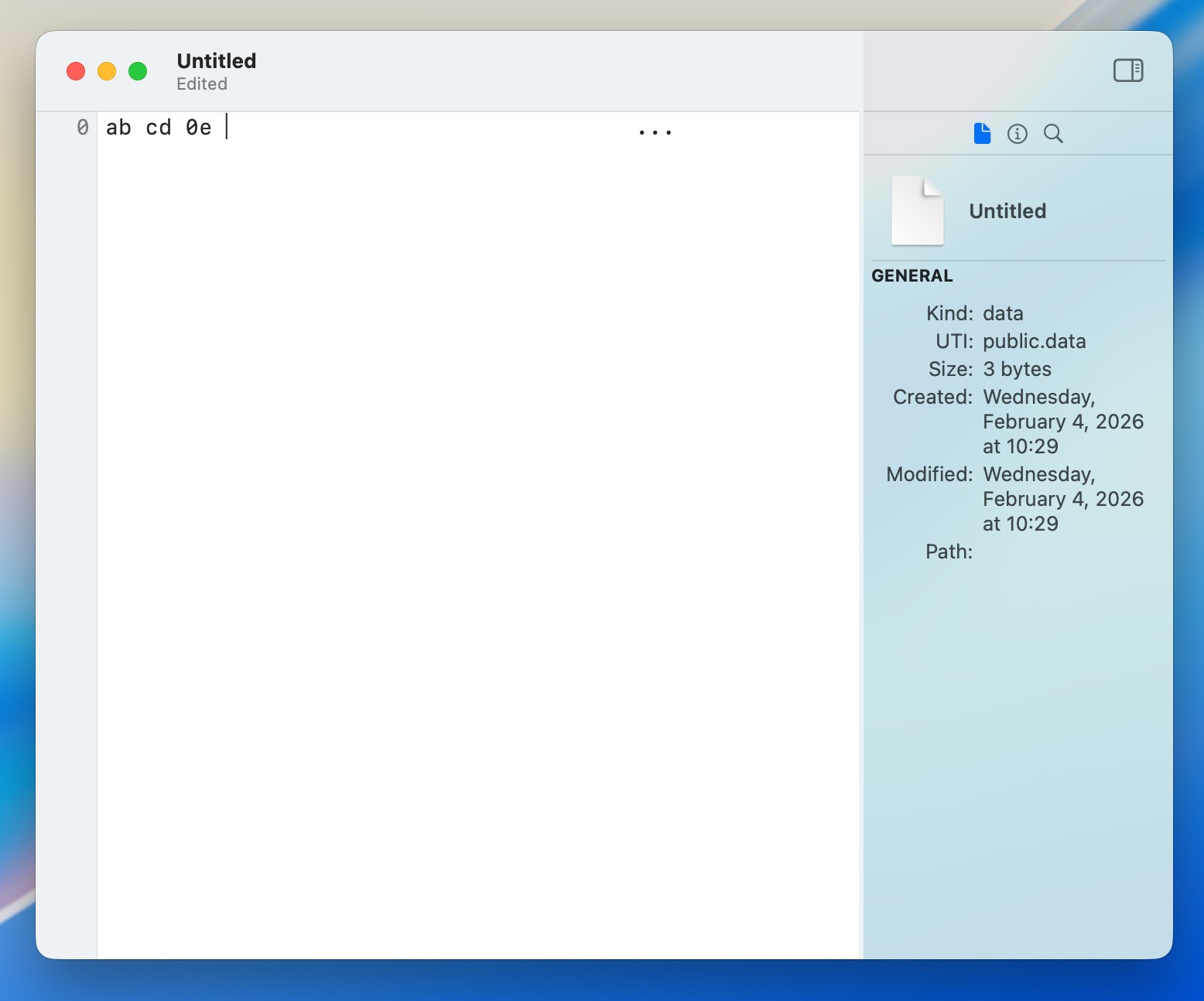The width and height of the screenshot is (1204, 1001).
Task: Click the Untitled file name in the inspector
Action: click(1007, 211)
